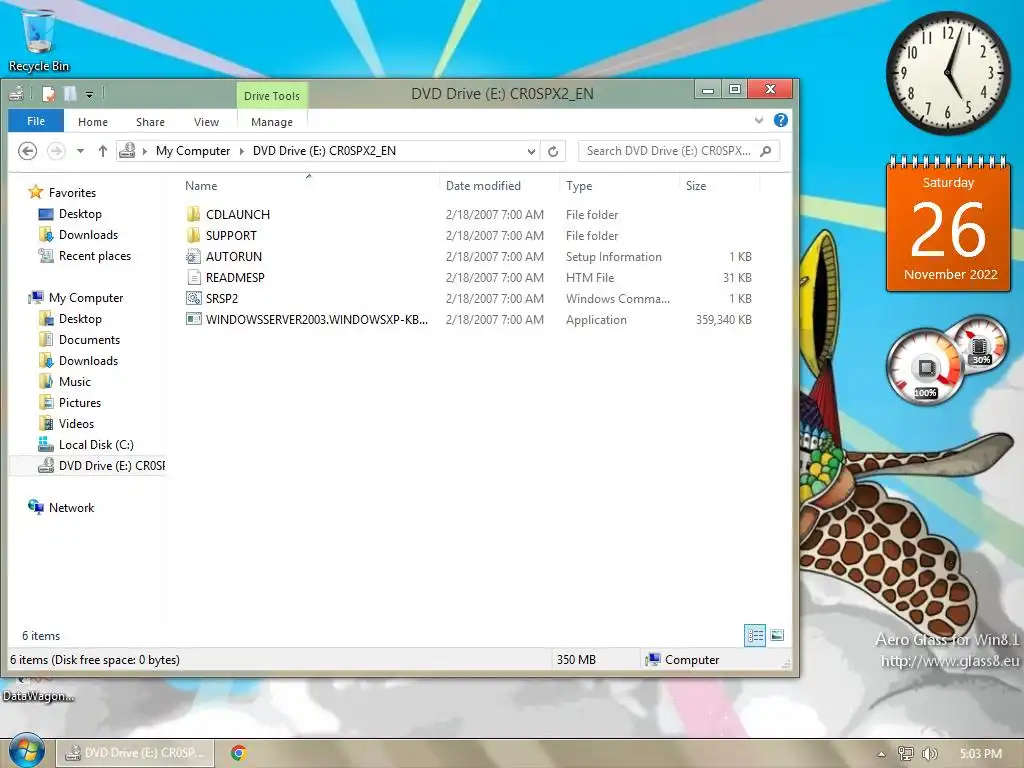
Task: Click the search magnifier icon
Action: [x=766, y=151]
